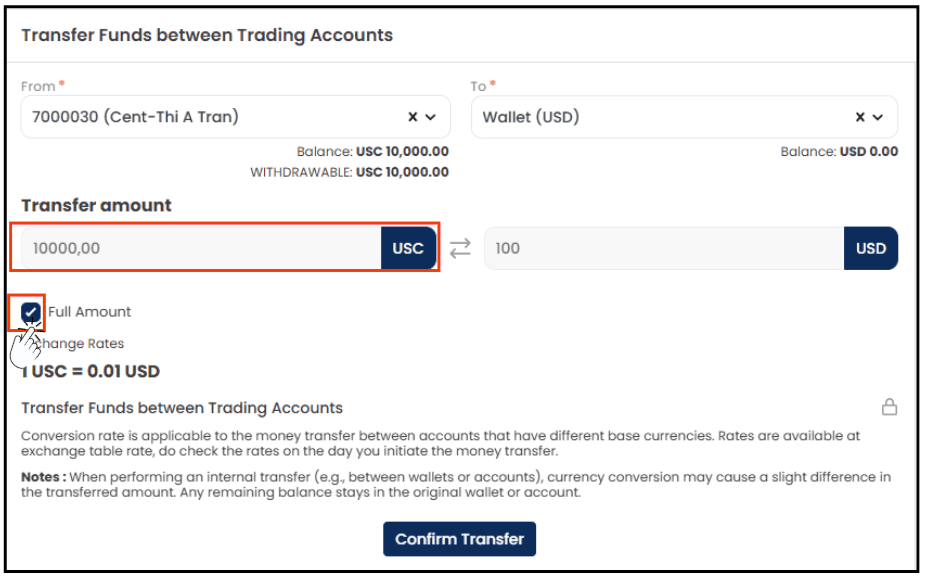Screen dimensions: 927x581
Task: Click the 1 USC = 0.01 USD rate text
Action: coord(90,371)
